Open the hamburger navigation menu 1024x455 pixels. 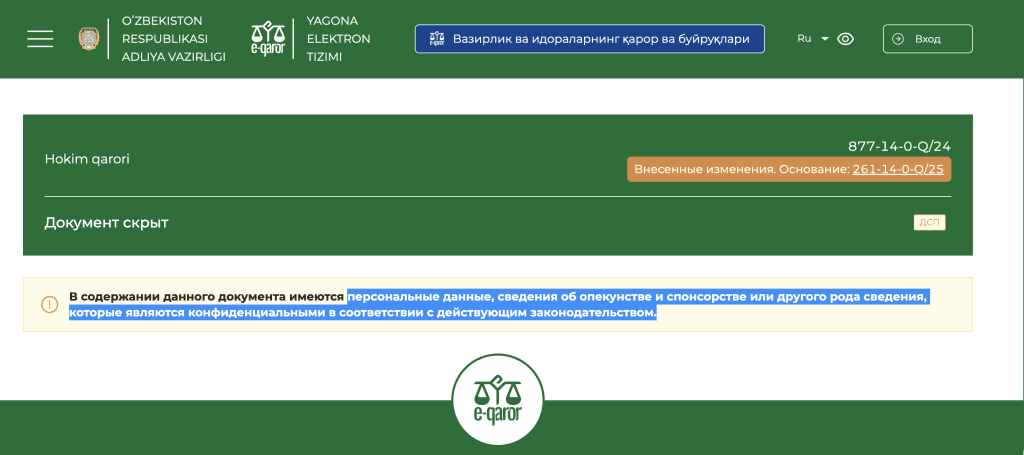pyautogui.click(x=40, y=39)
